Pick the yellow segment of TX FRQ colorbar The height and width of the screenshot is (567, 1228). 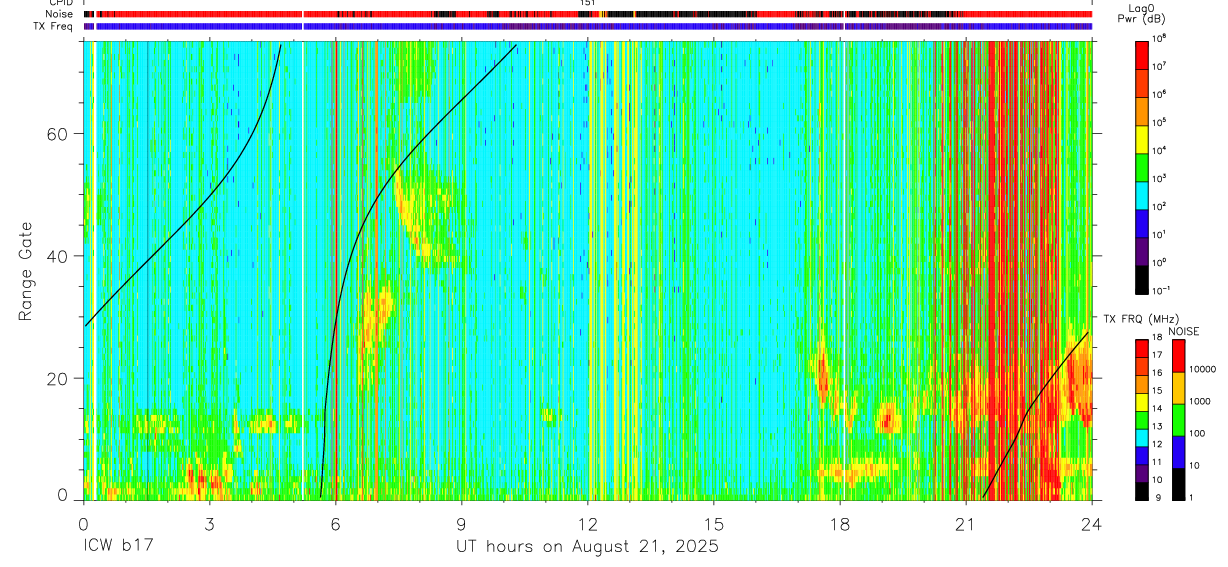pos(1140,401)
